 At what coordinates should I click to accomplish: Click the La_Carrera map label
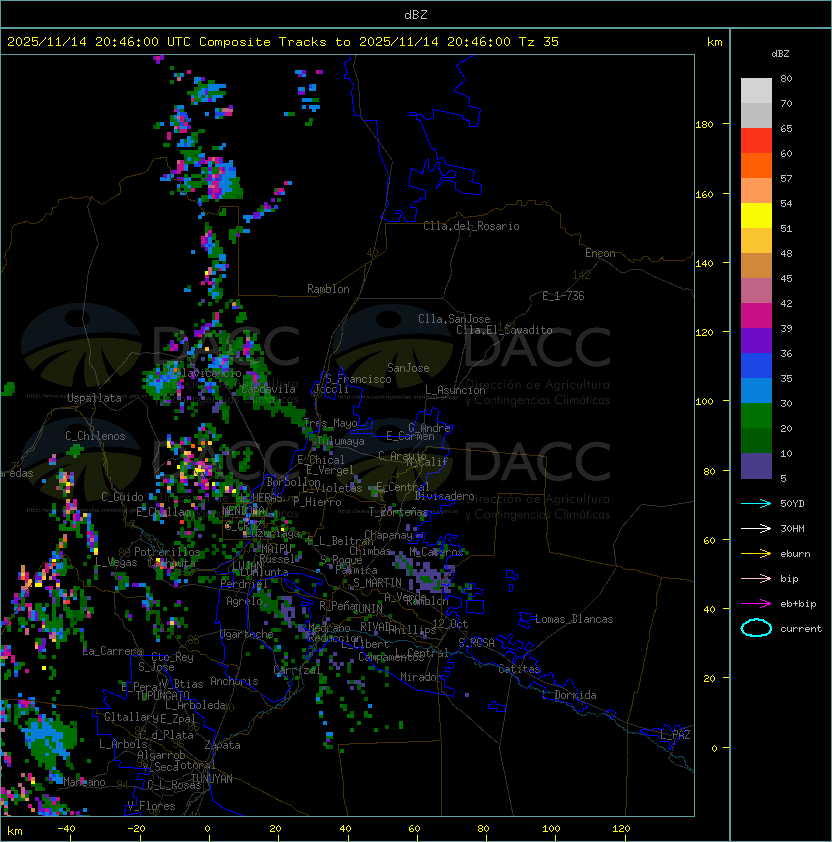point(112,651)
